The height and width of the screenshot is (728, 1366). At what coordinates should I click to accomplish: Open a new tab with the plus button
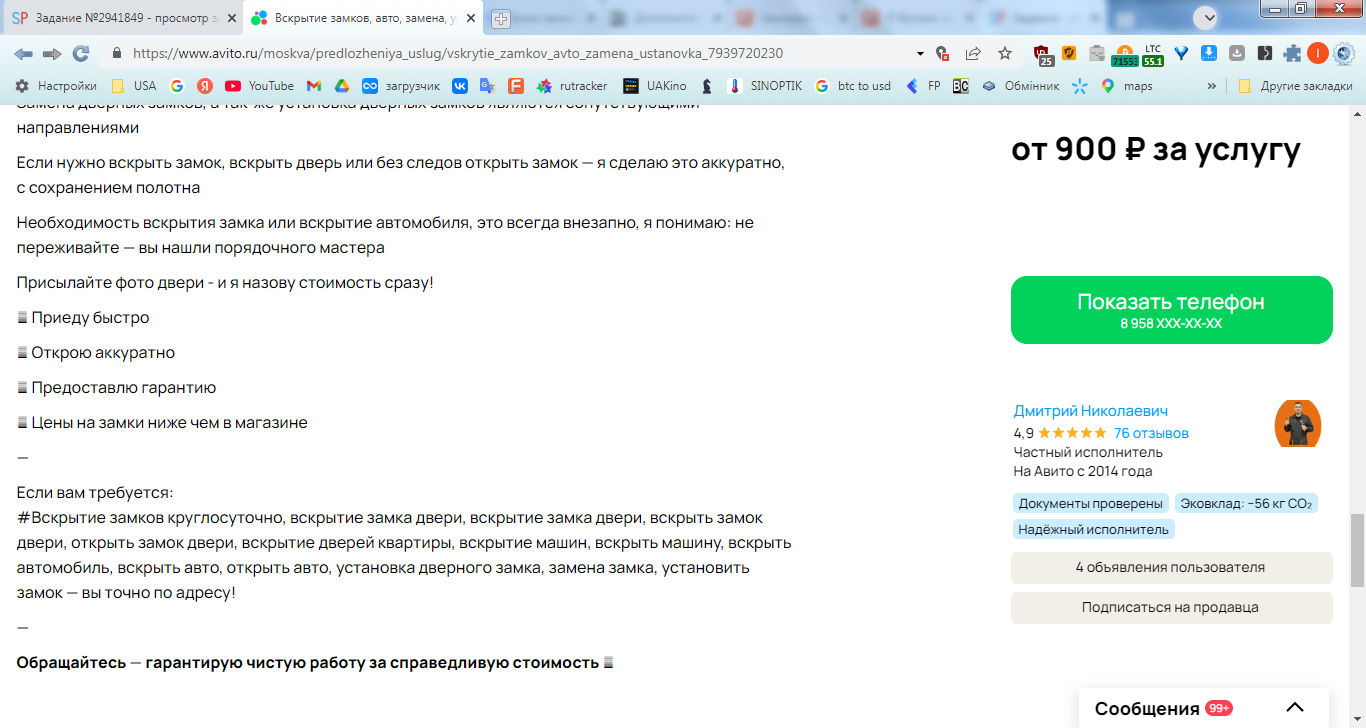501,18
